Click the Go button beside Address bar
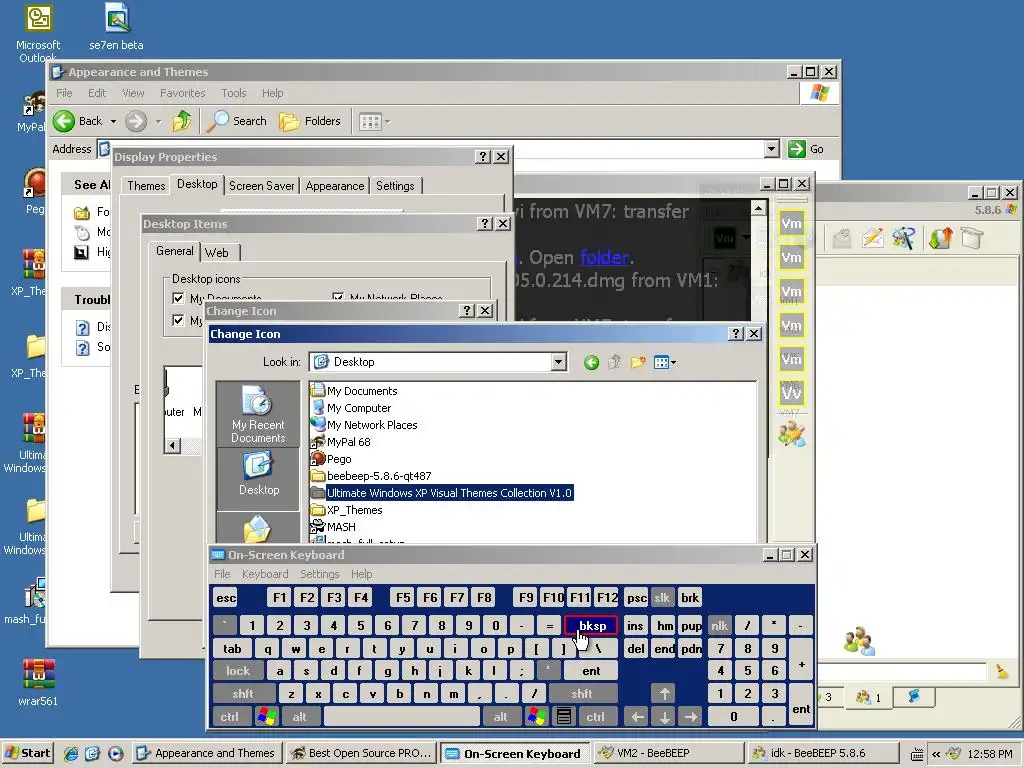The image size is (1024, 768). pyautogui.click(x=806, y=149)
